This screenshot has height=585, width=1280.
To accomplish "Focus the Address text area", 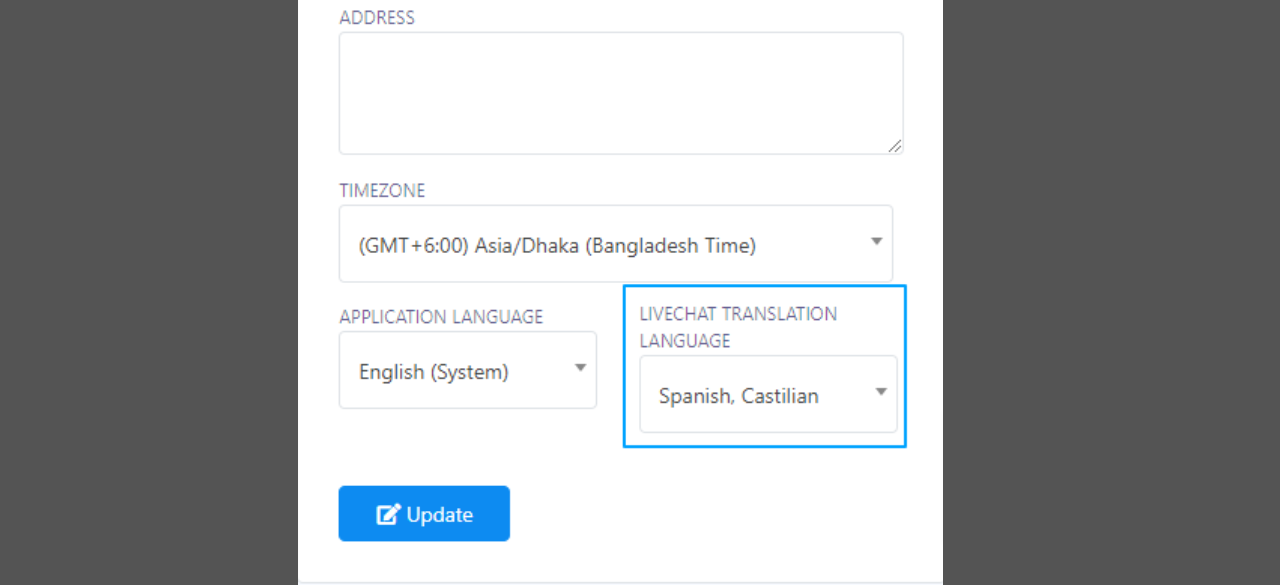I will coord(621,93).
